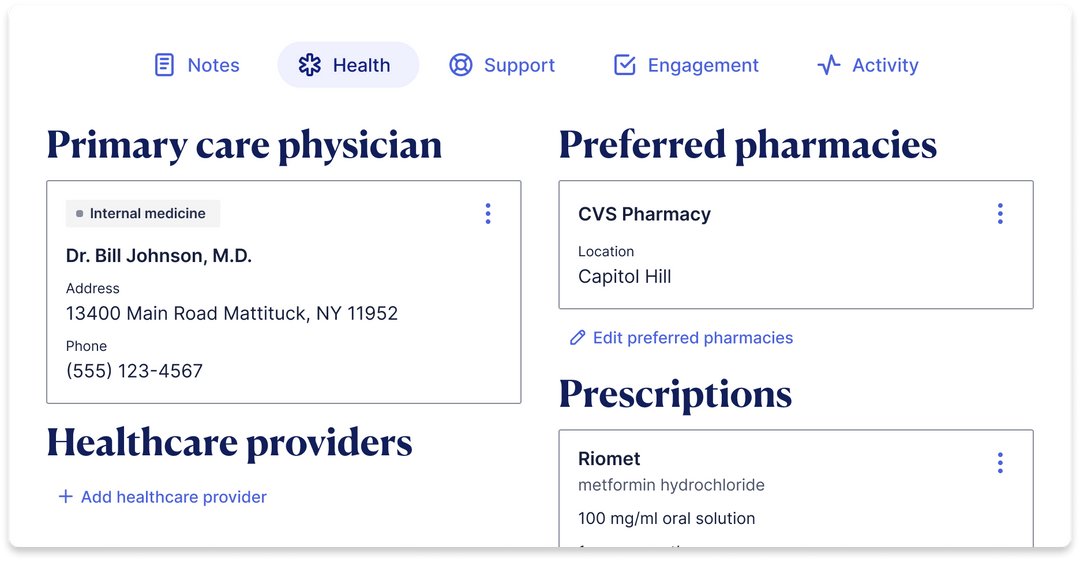Click the plus icon for adding provider
Image resolution: width=1080 pixels, height=561 pixels.
(x=66, y=497)
